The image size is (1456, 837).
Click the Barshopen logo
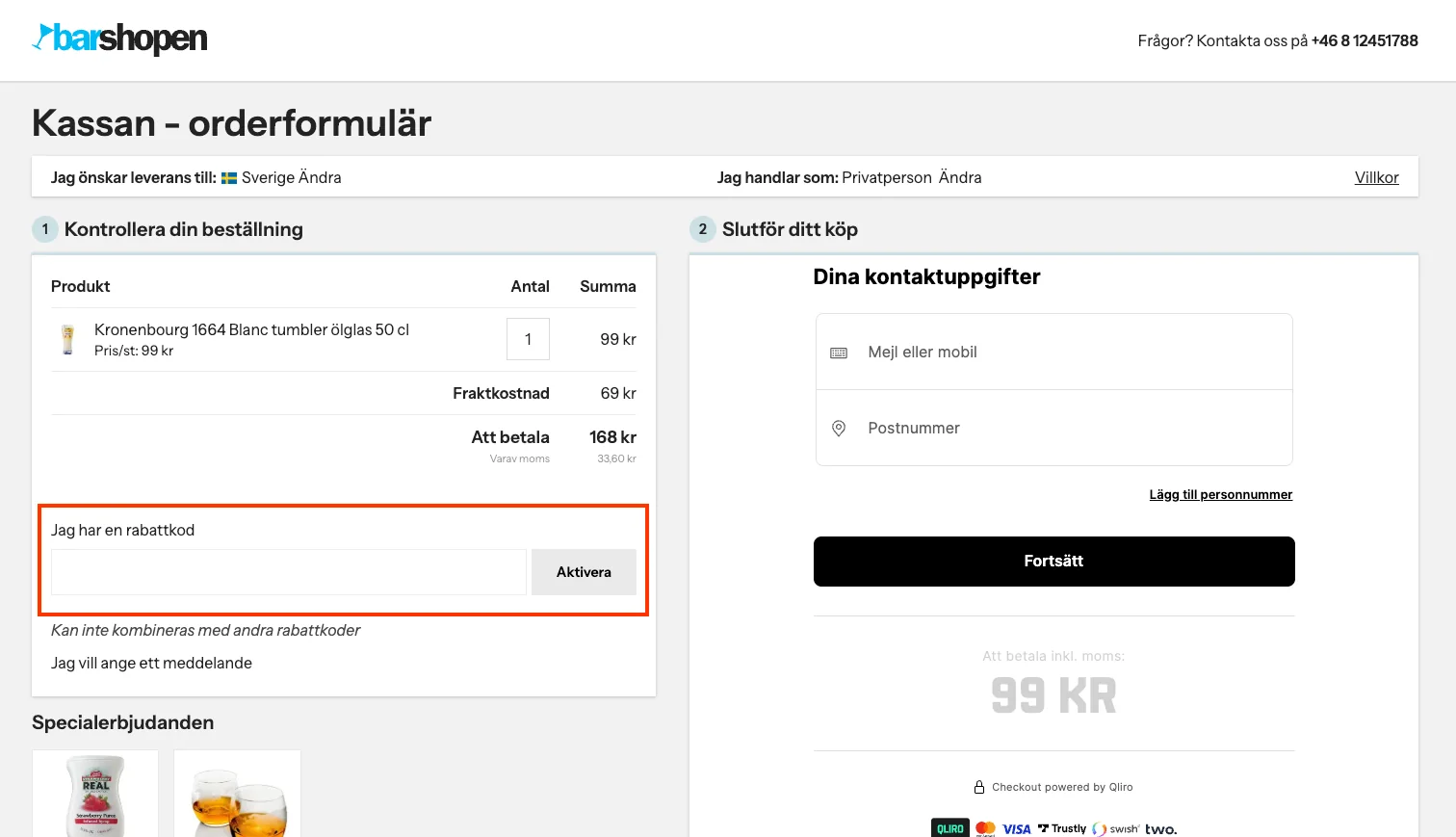(119, 39)
